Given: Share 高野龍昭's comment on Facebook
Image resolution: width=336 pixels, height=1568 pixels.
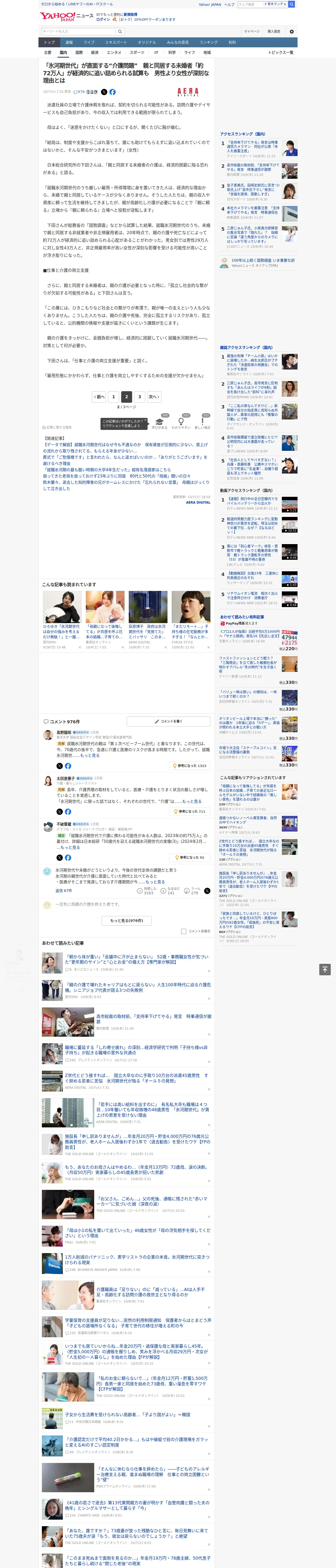Looking at the screenshot, I should point(68,766).
